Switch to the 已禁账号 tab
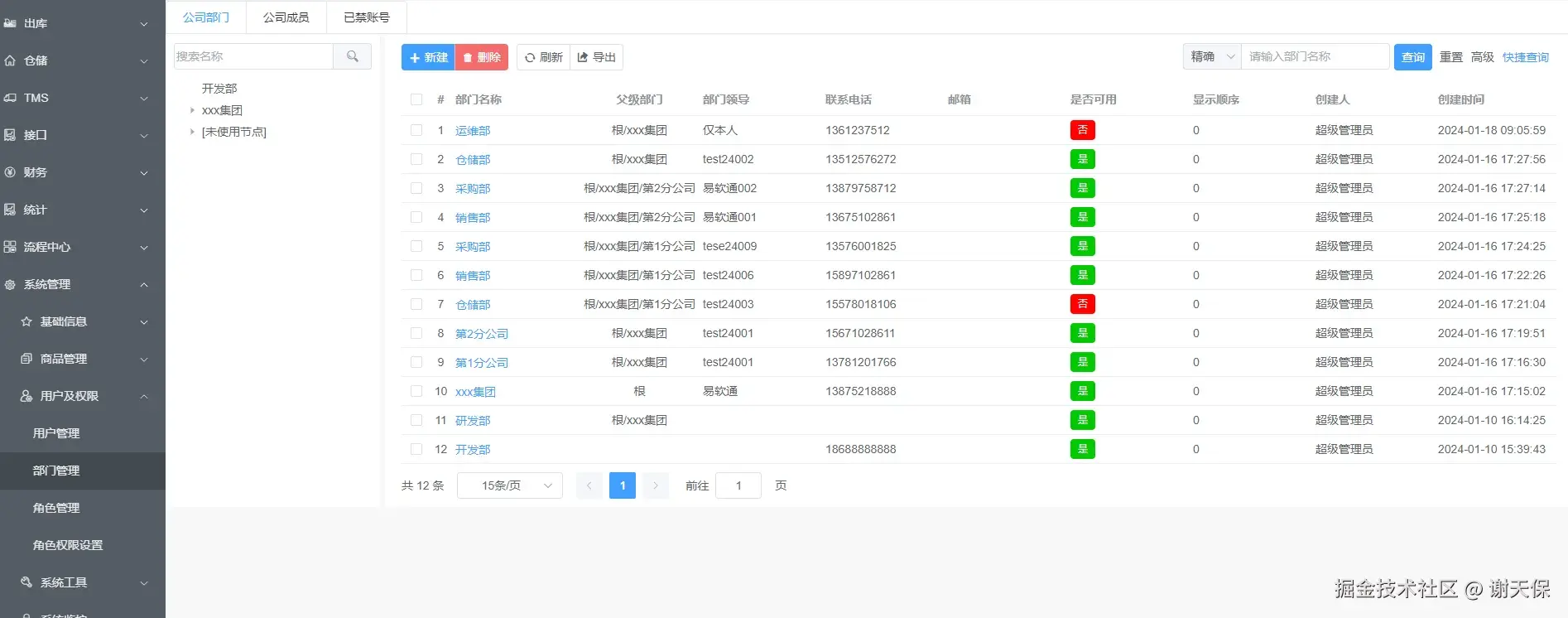The height and width of the screenshot is (618, 1568). (367, 17)
